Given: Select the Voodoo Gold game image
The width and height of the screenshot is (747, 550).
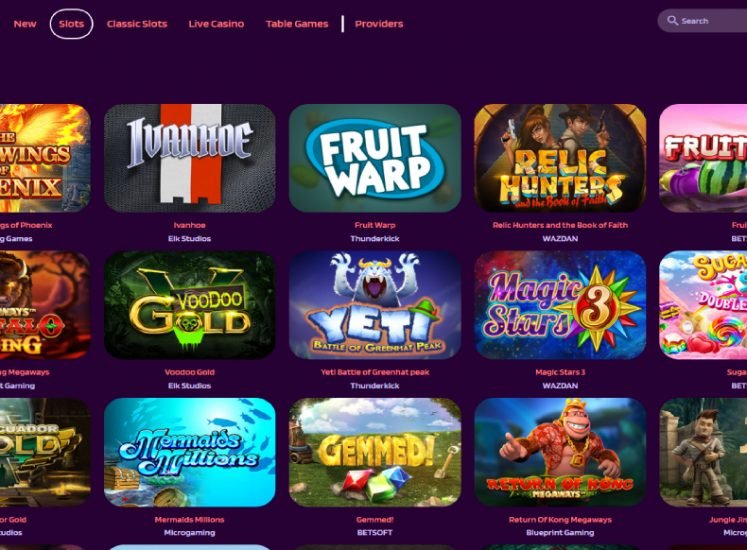Looking at the screenshot, I should 190,305.
